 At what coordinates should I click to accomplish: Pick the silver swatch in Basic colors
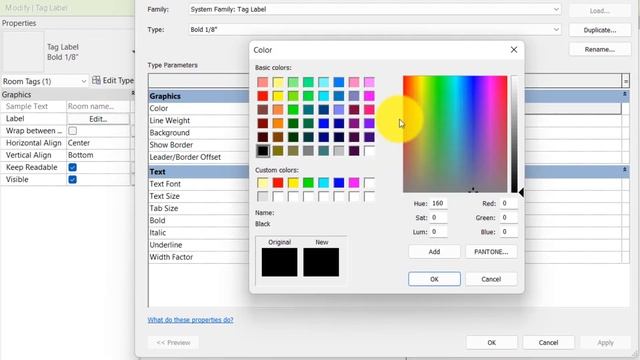coord(339,151)
